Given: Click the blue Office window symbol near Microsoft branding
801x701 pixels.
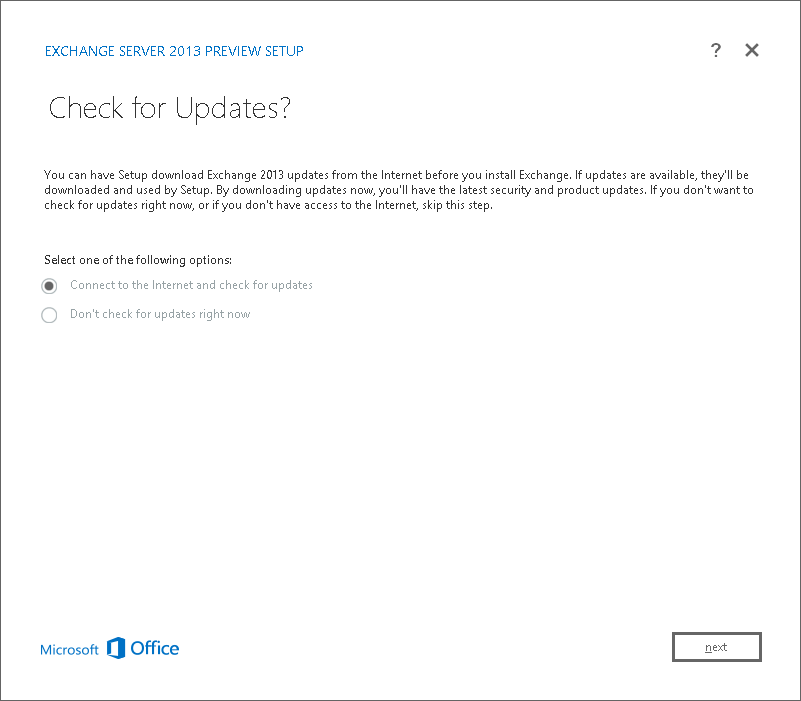Looking at the screenshot, I should [x=118, y=648].
